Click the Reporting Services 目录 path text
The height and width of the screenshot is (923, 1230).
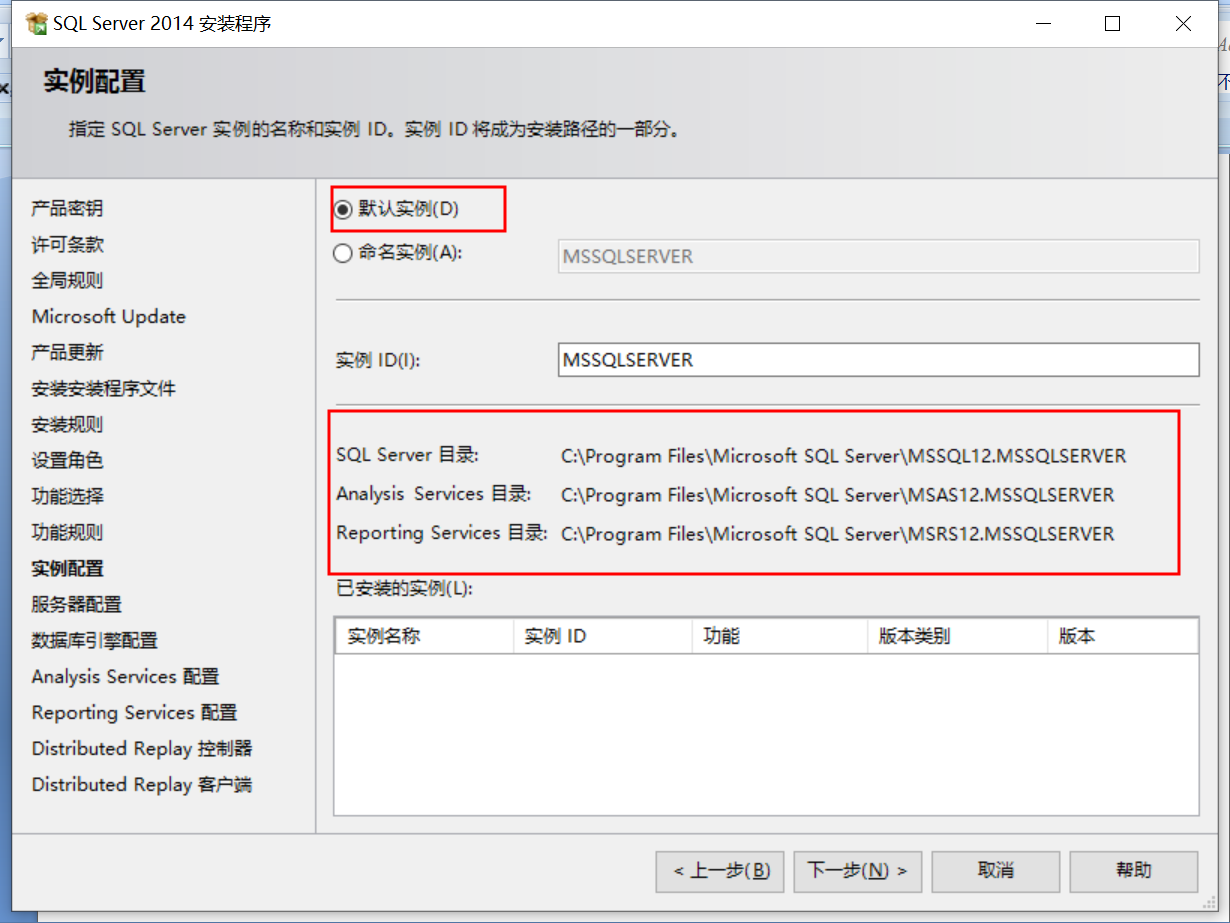[x=837, y=535]
